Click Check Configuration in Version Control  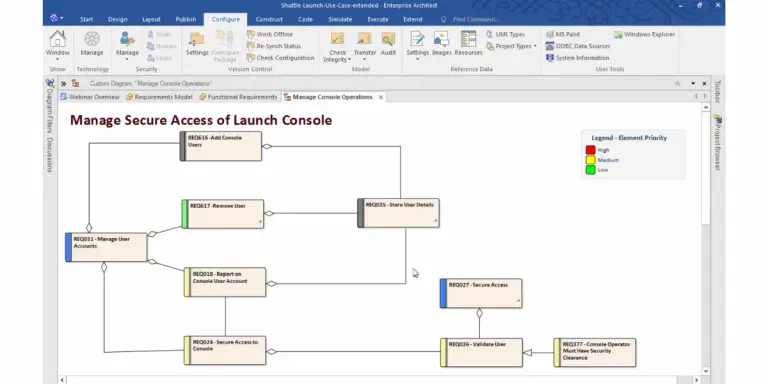281,58
